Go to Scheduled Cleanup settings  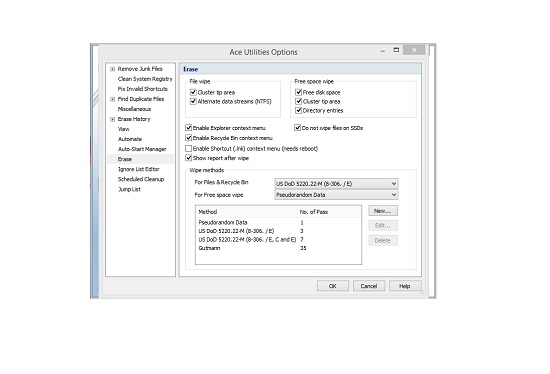click(x=141, y=179)
